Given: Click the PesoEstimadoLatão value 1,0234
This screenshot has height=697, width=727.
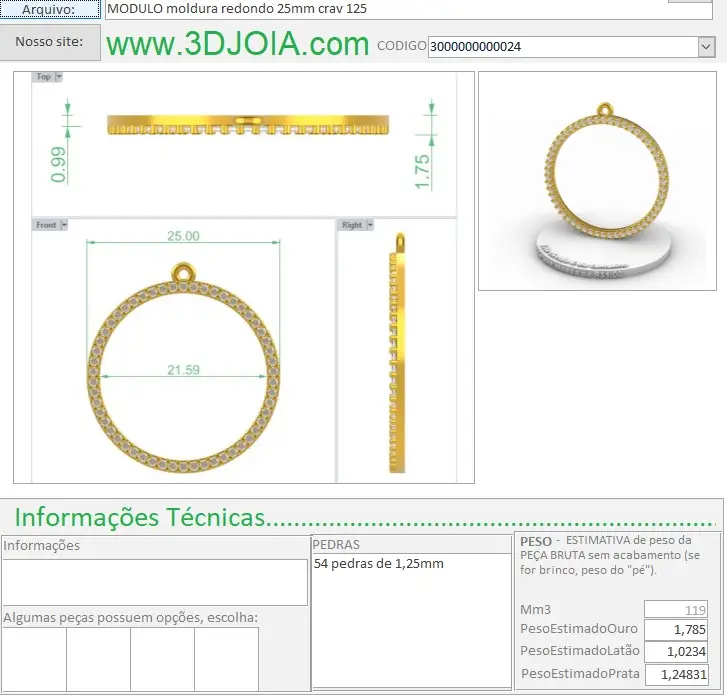Looking at the screenshot, I should point(676,652).
